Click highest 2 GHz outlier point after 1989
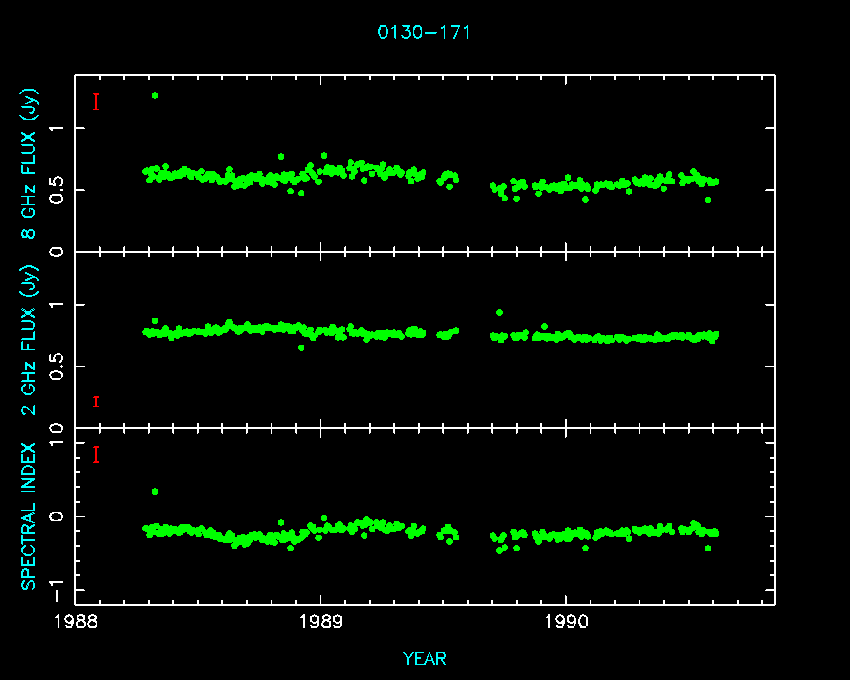The width and height of the screenshot is (850, 680). coord(499,312)
